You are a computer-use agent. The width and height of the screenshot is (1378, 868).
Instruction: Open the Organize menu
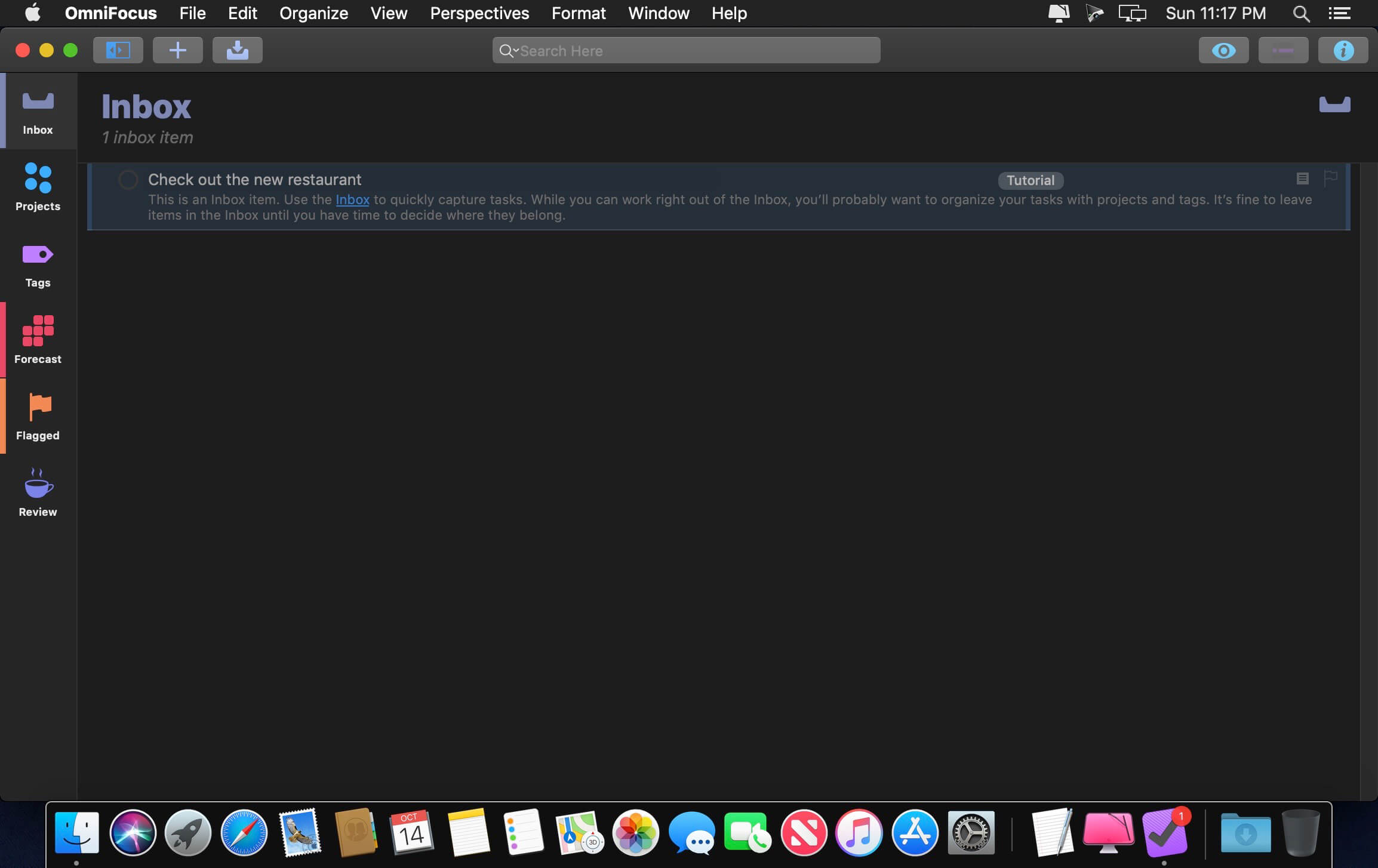(313, 13)
